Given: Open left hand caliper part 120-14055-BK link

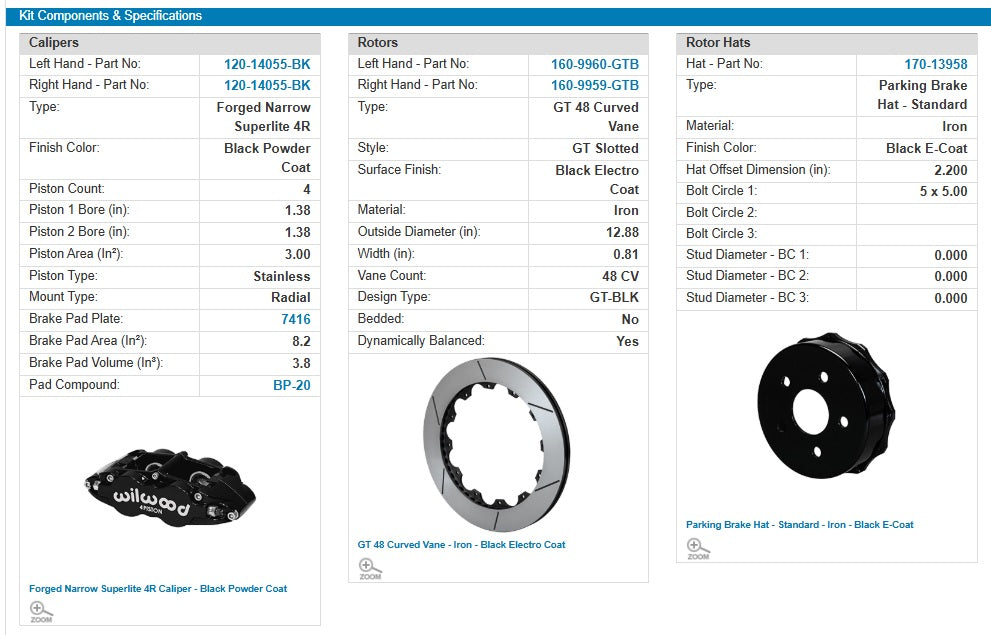Looking at the screenshot, I should click(x=267, y=64).
